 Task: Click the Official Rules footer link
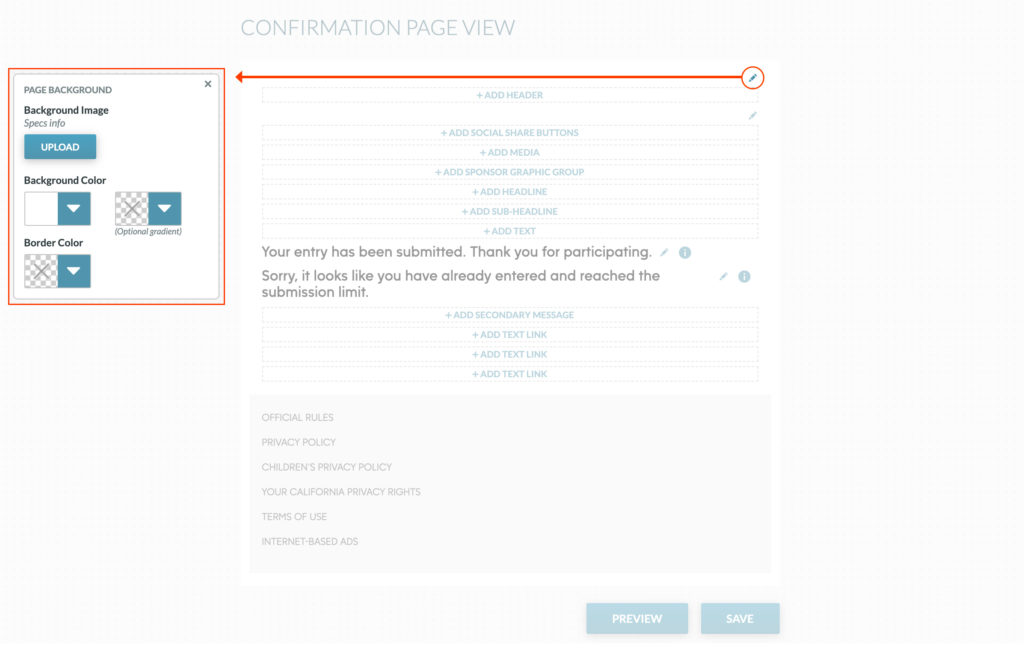(297, 417)
